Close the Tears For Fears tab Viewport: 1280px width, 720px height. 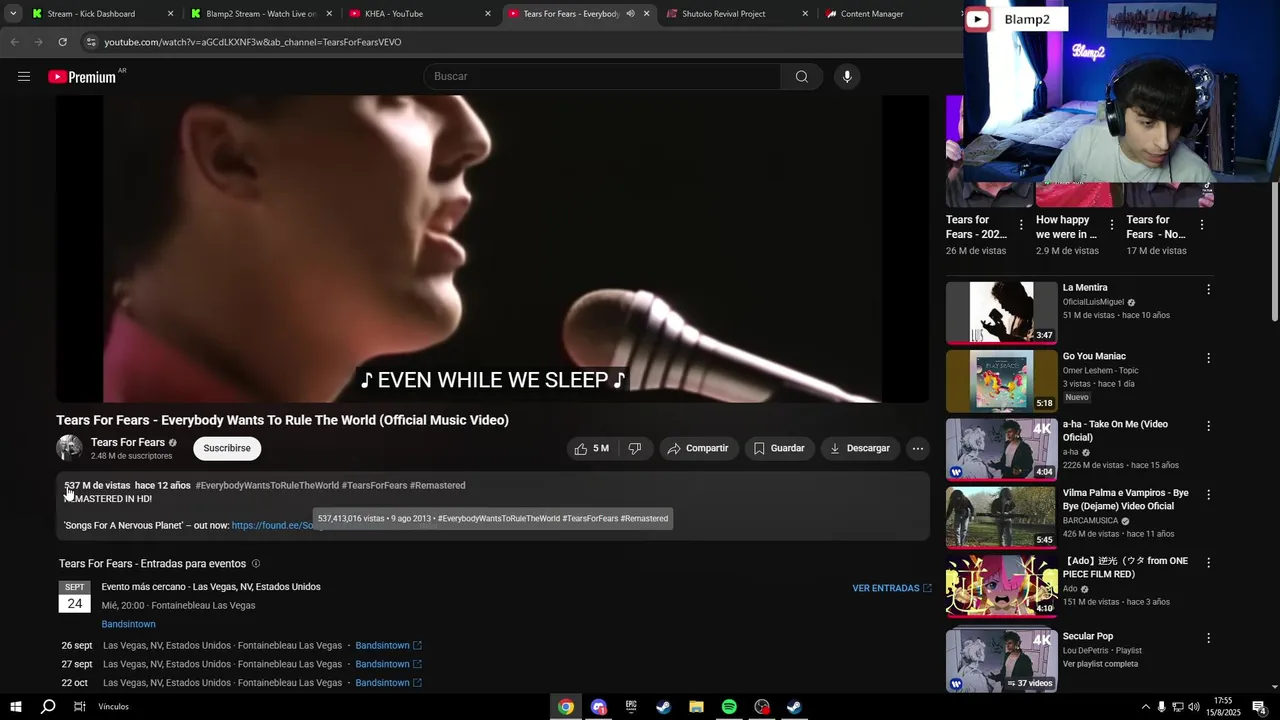pos(647,14)
